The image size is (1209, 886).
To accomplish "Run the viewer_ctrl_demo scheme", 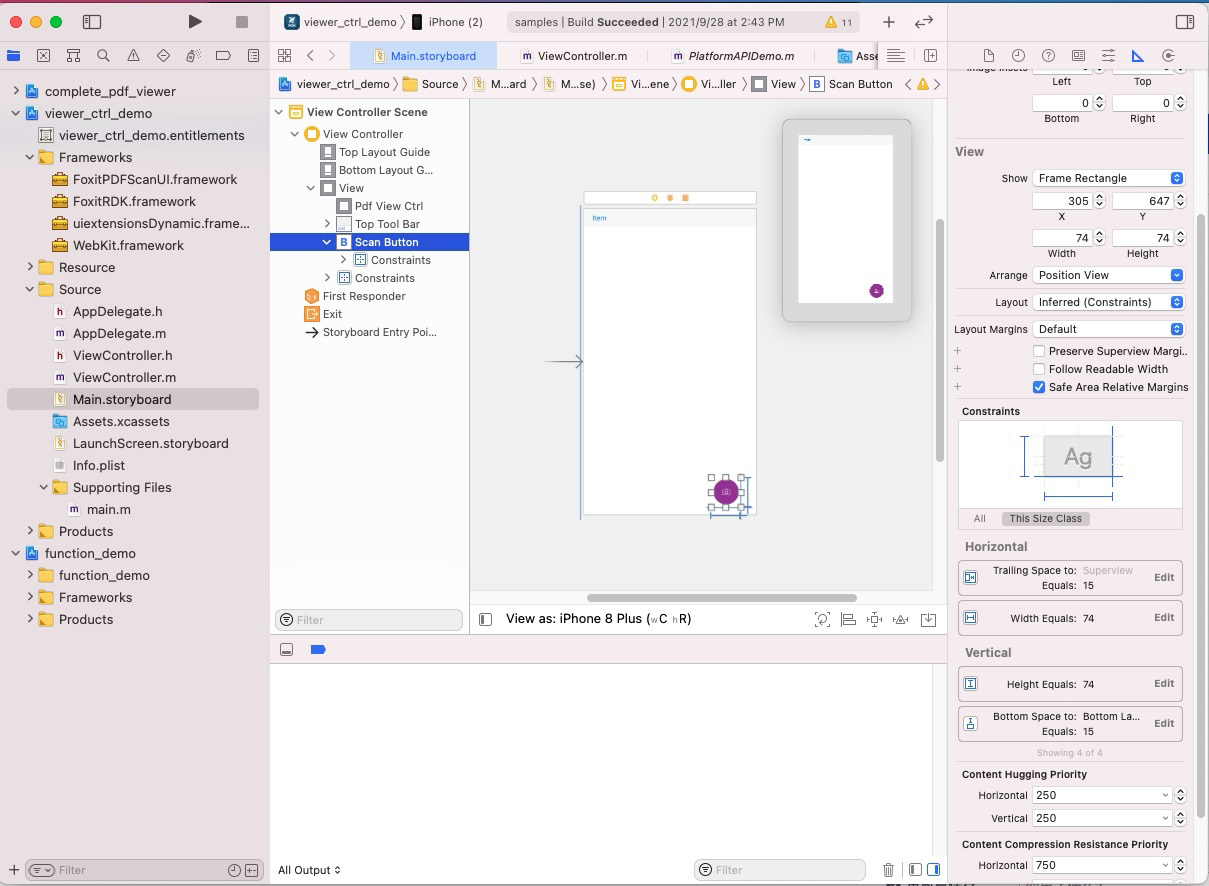I will tap(196, 21).
